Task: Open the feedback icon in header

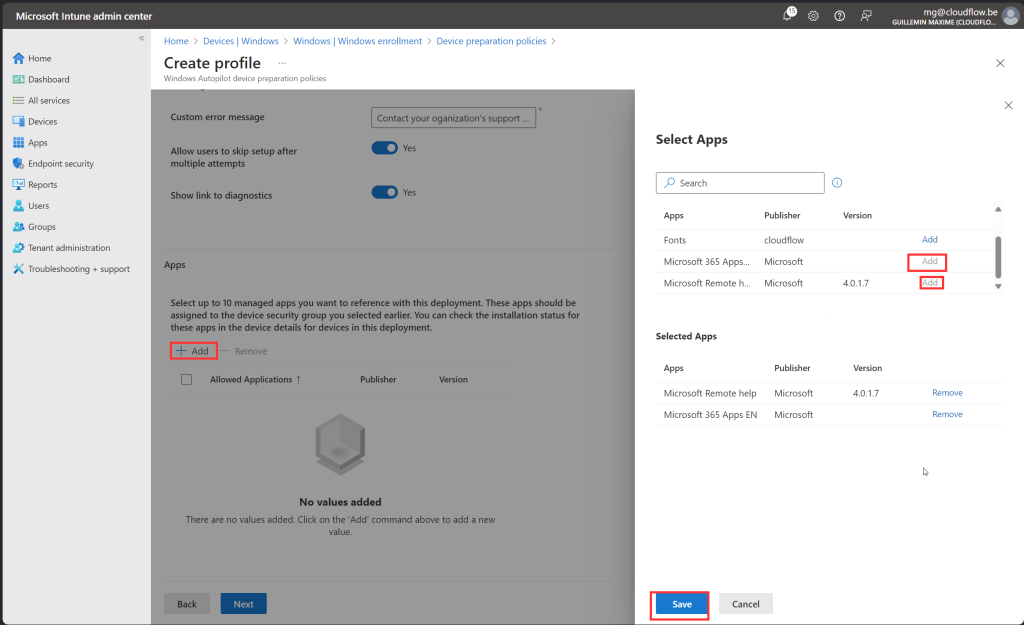Action: 866,16
